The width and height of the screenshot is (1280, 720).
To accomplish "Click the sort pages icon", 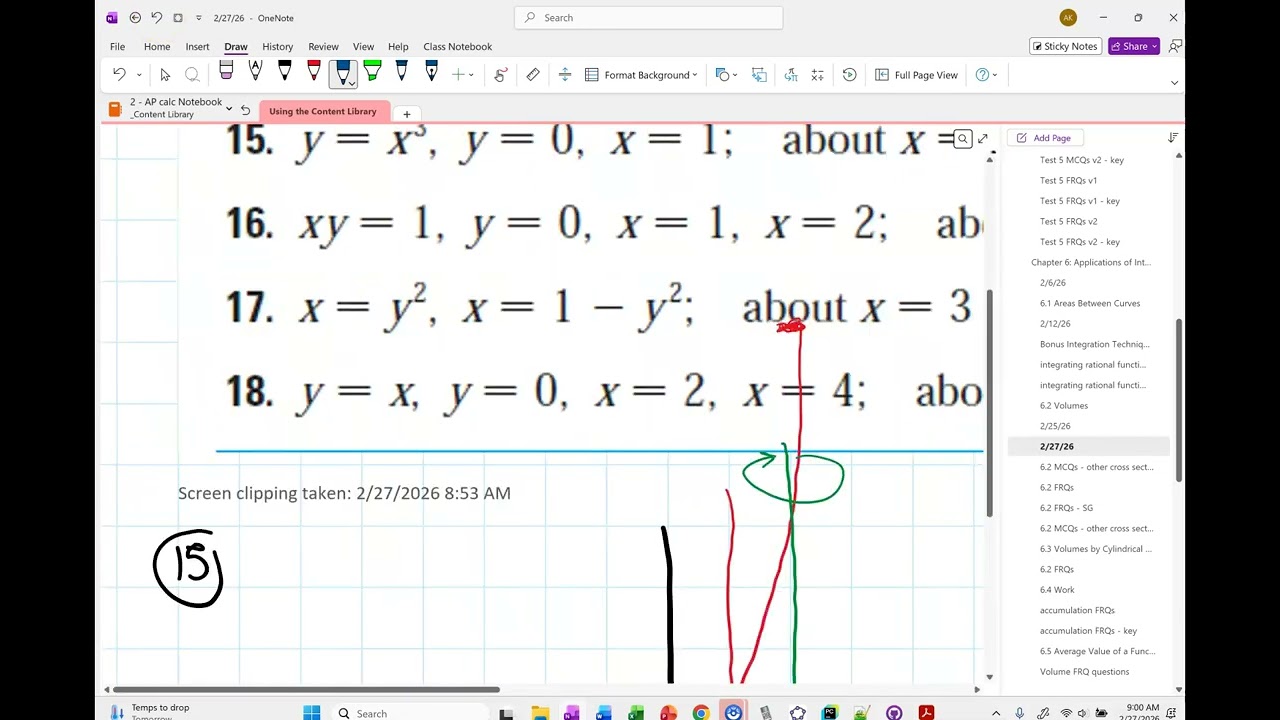I will tap(1173, 138).
